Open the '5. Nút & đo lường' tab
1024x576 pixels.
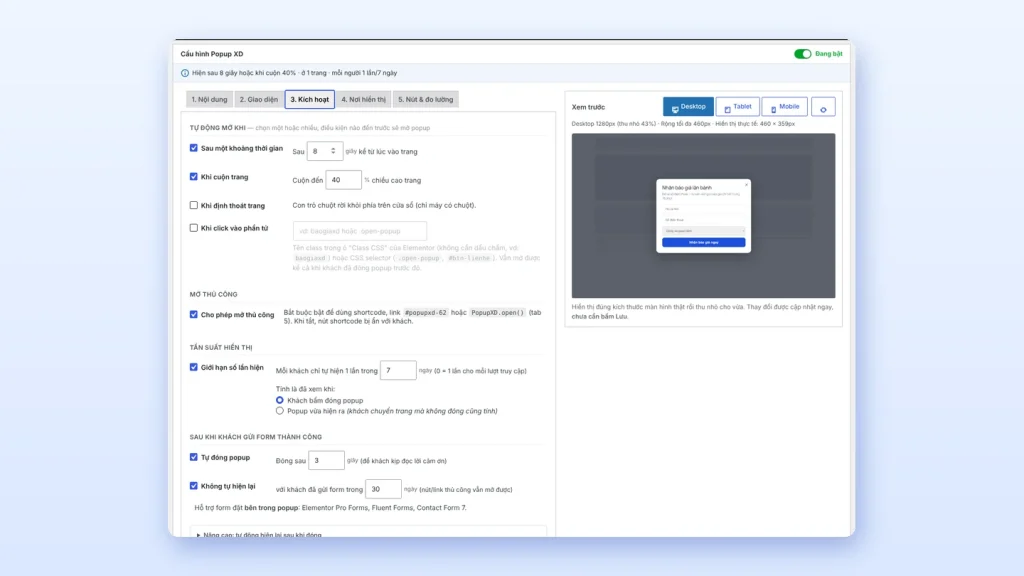426,99
